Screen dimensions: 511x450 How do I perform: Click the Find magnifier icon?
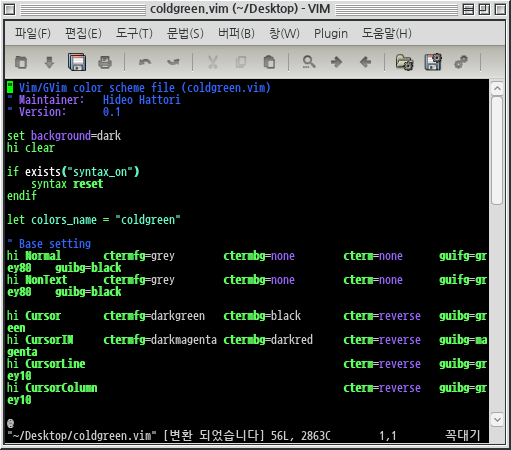[x=309, y=62]
